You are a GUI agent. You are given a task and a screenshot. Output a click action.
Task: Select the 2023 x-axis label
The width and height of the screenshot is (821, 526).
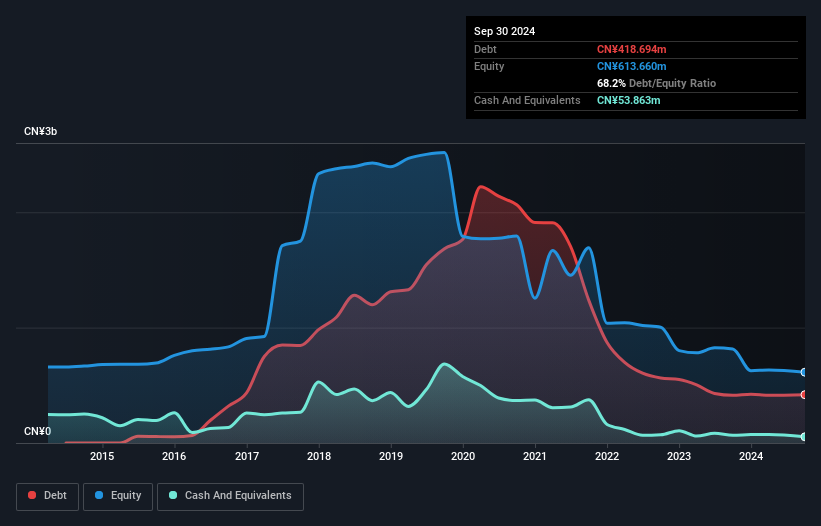tap(679, 456)
